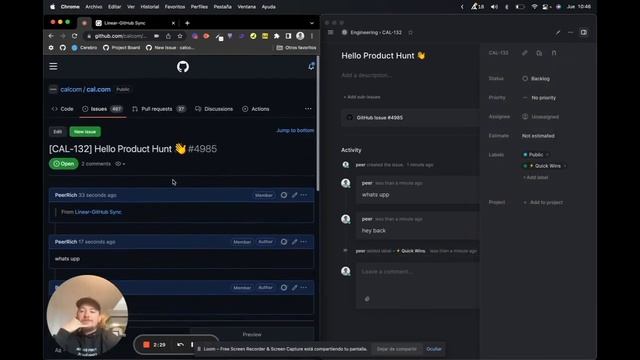Reload the Chrome page
The height and width of the screenshot is (360, 640).
pyautogui.click(x=74, y=36)
